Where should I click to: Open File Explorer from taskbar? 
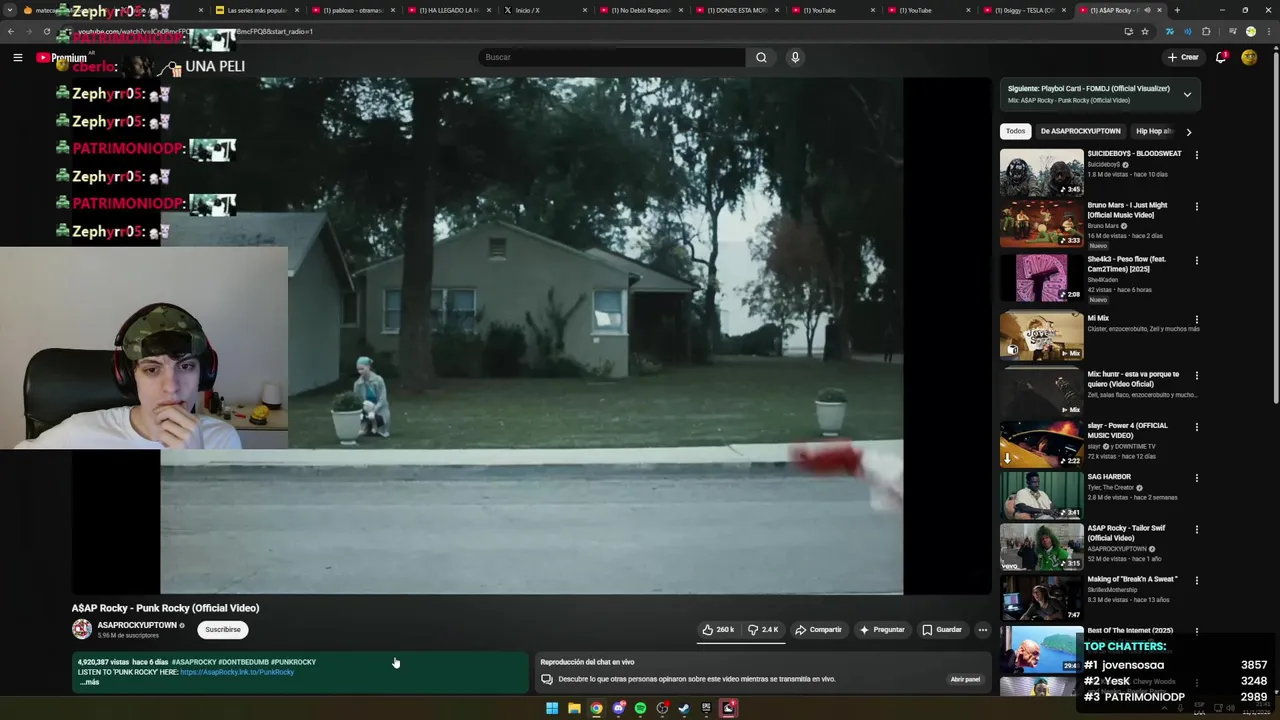point(574,708)
